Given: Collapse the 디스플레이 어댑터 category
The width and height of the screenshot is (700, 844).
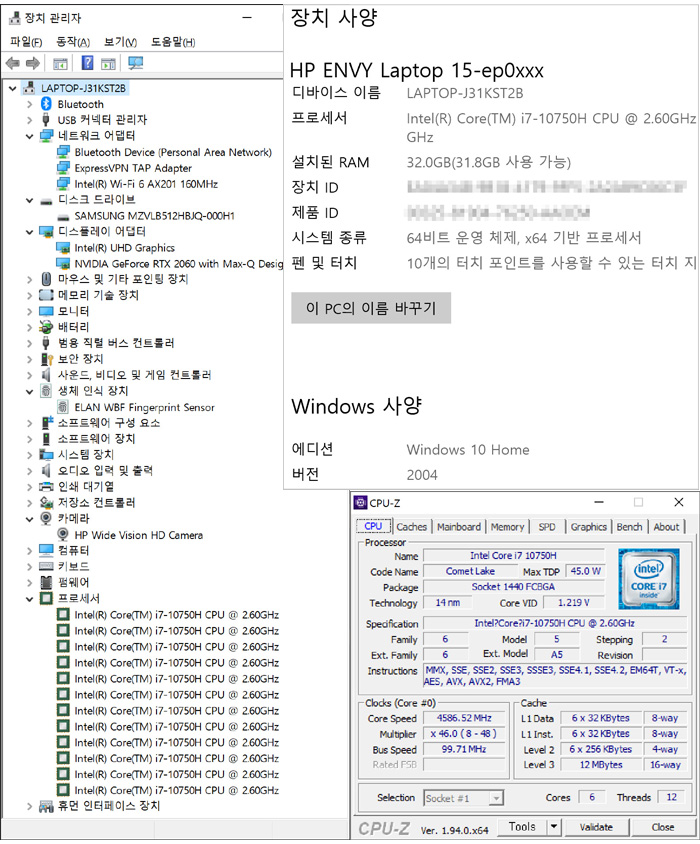Looking at the screenshot, I should tap(30, 232).
